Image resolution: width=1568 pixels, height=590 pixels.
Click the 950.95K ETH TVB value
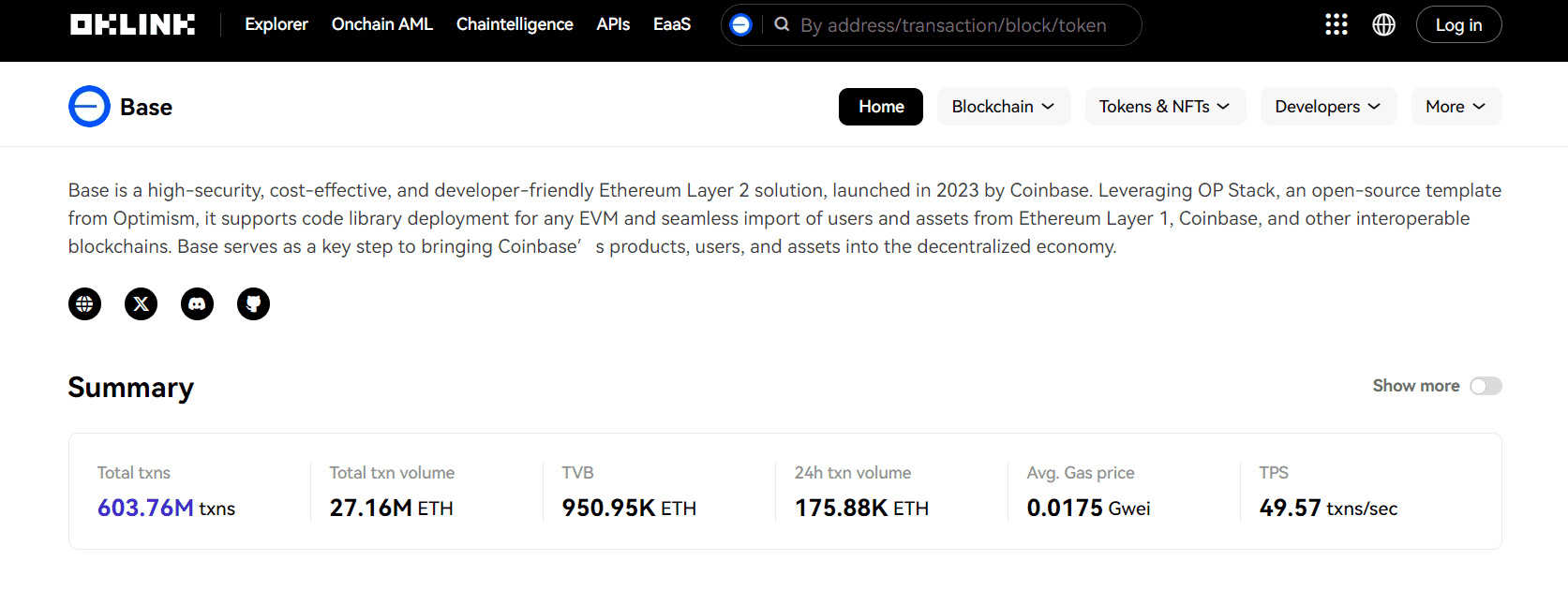tap(629, 508)
